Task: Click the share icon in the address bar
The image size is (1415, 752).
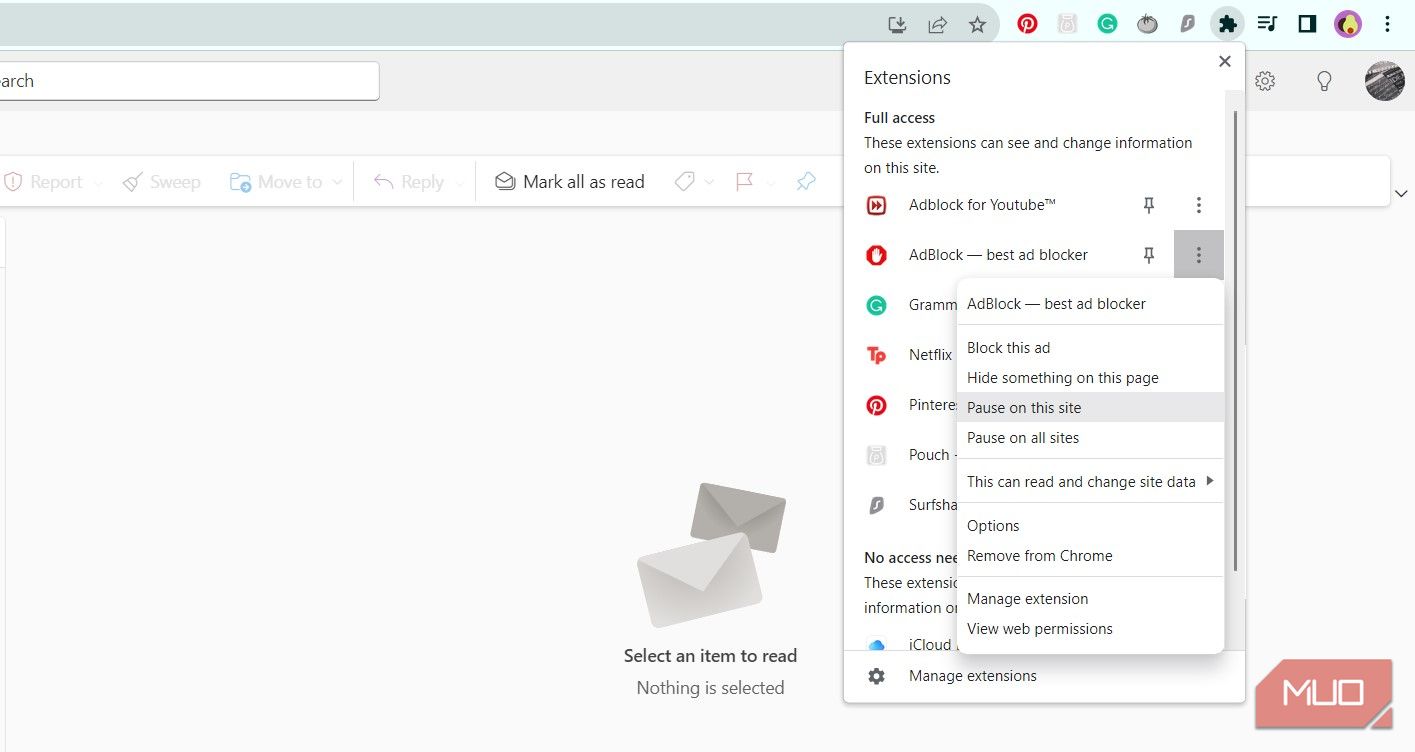Action: (937, 23)
